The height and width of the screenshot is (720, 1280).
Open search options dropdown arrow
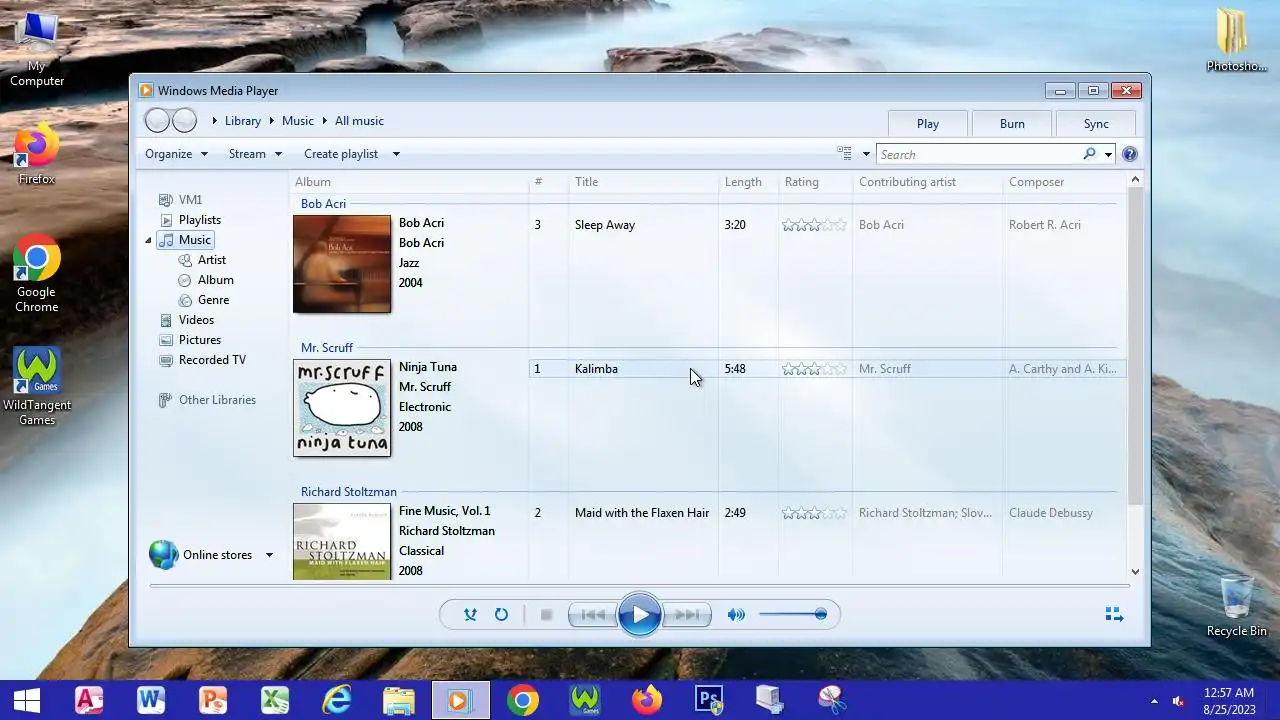[1108, 154]
